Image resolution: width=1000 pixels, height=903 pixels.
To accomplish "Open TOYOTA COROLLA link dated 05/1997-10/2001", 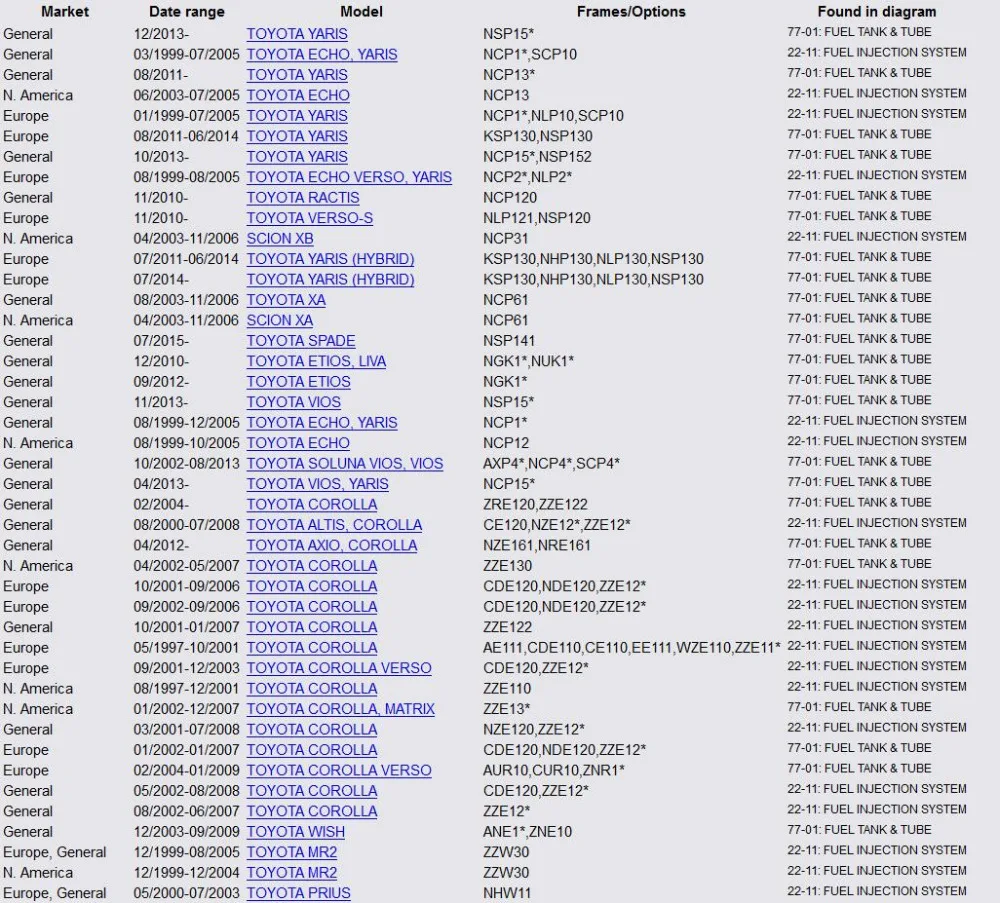I will pos(312,647).
